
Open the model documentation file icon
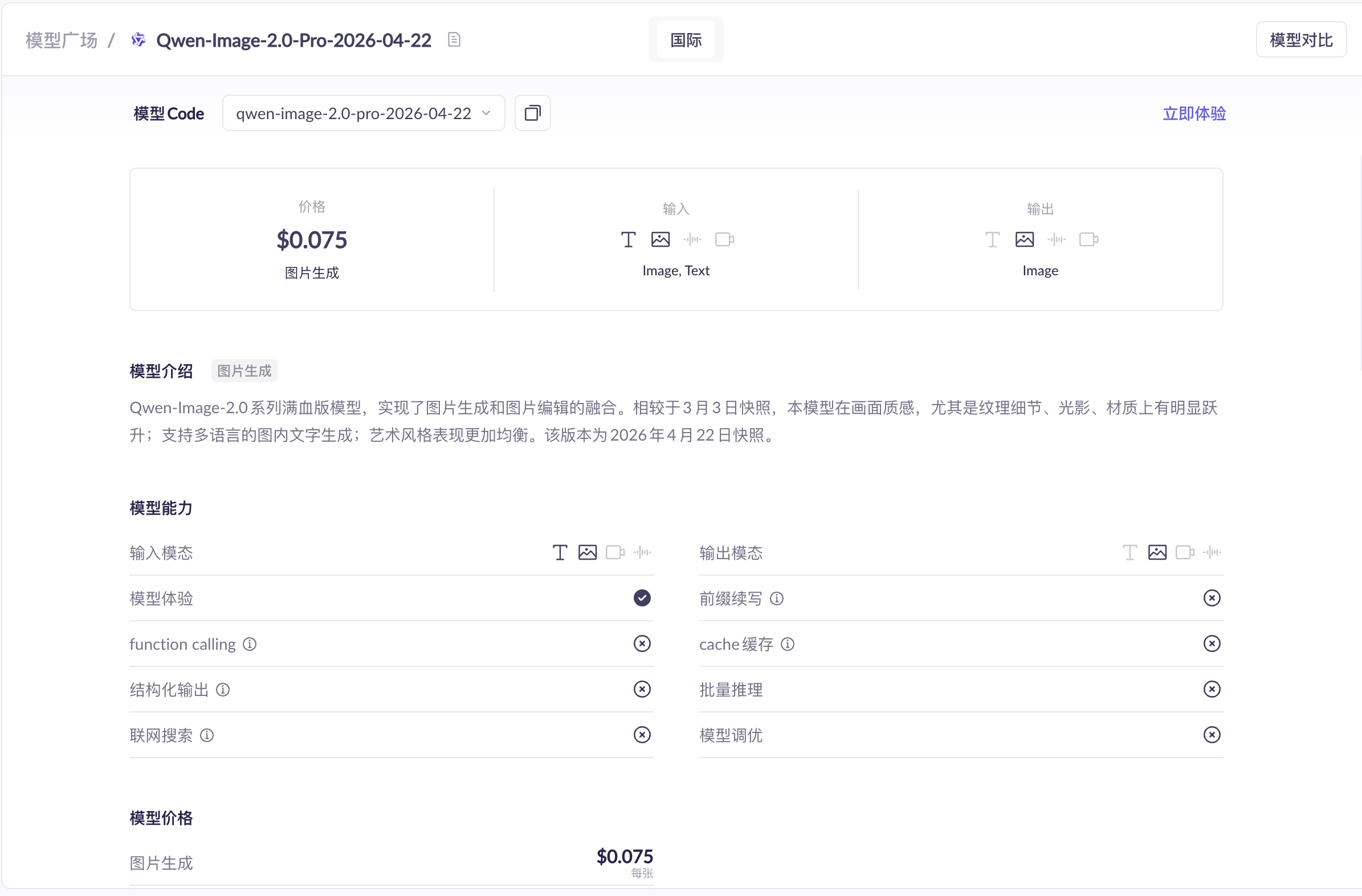point(454,39)
